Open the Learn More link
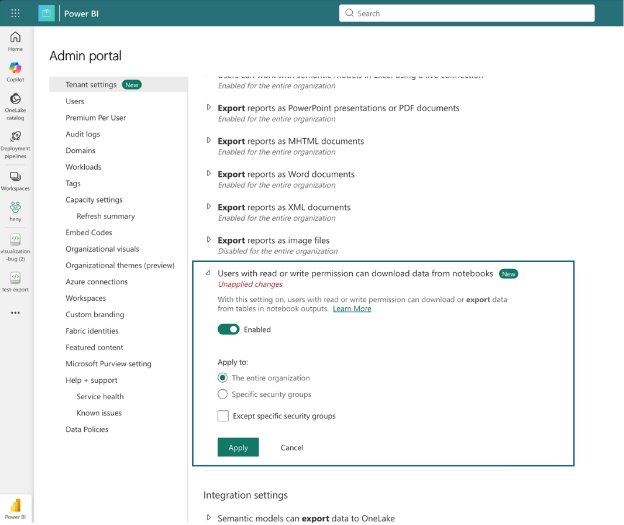Image resolution: width=624 pixels, height=525 pixels. point(352,308)
